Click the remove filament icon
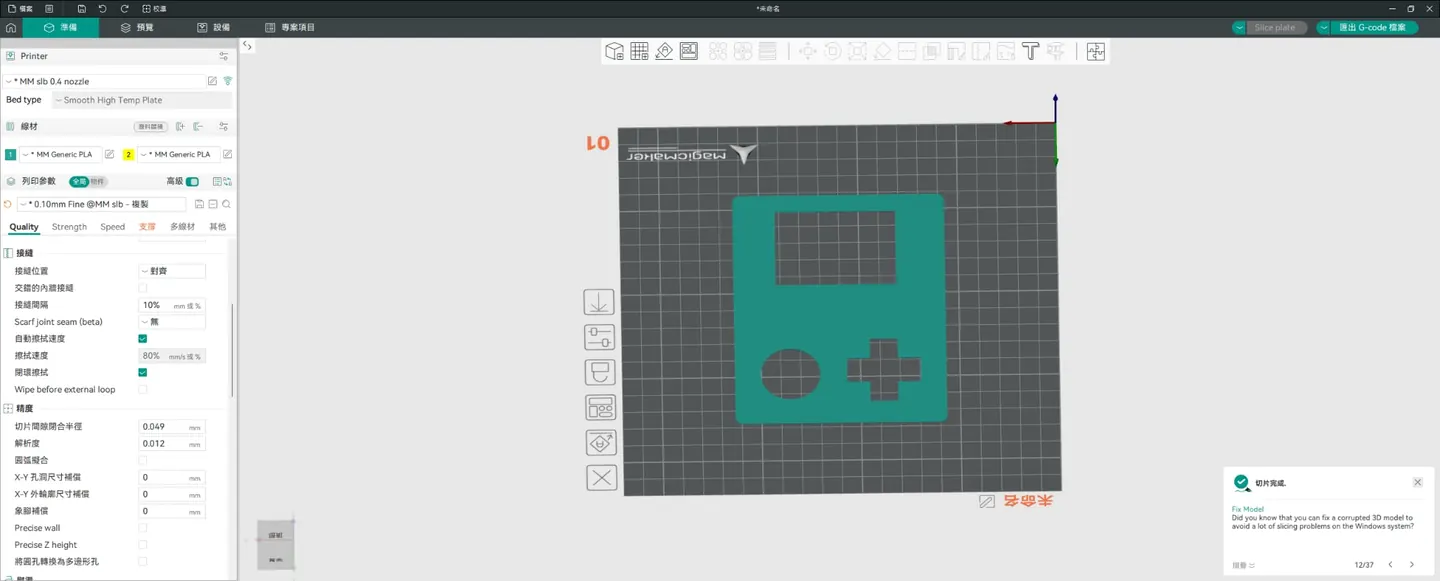Viewport: 1440px width, 581px height. click(x=198, y=127)
